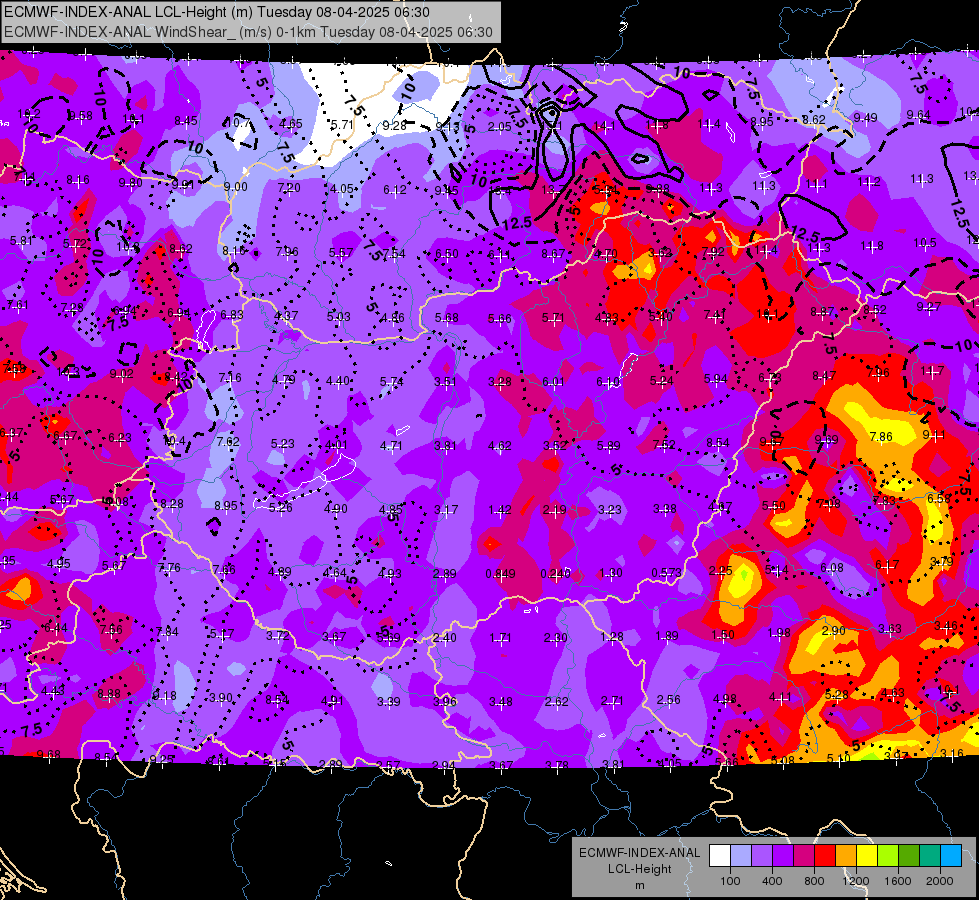Image resolution: width=979 pixels, height=900 pixels.
Task: Click the grid value "6.01"
Action: 553,382
